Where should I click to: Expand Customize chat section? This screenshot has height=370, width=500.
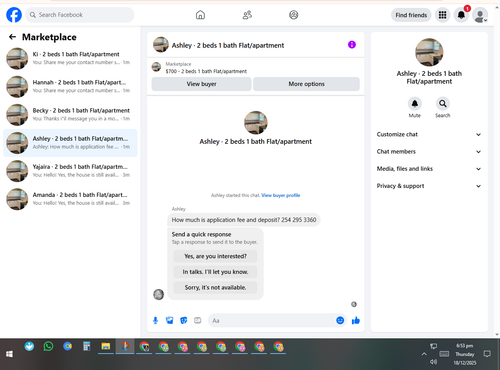(x=429, y=134)
